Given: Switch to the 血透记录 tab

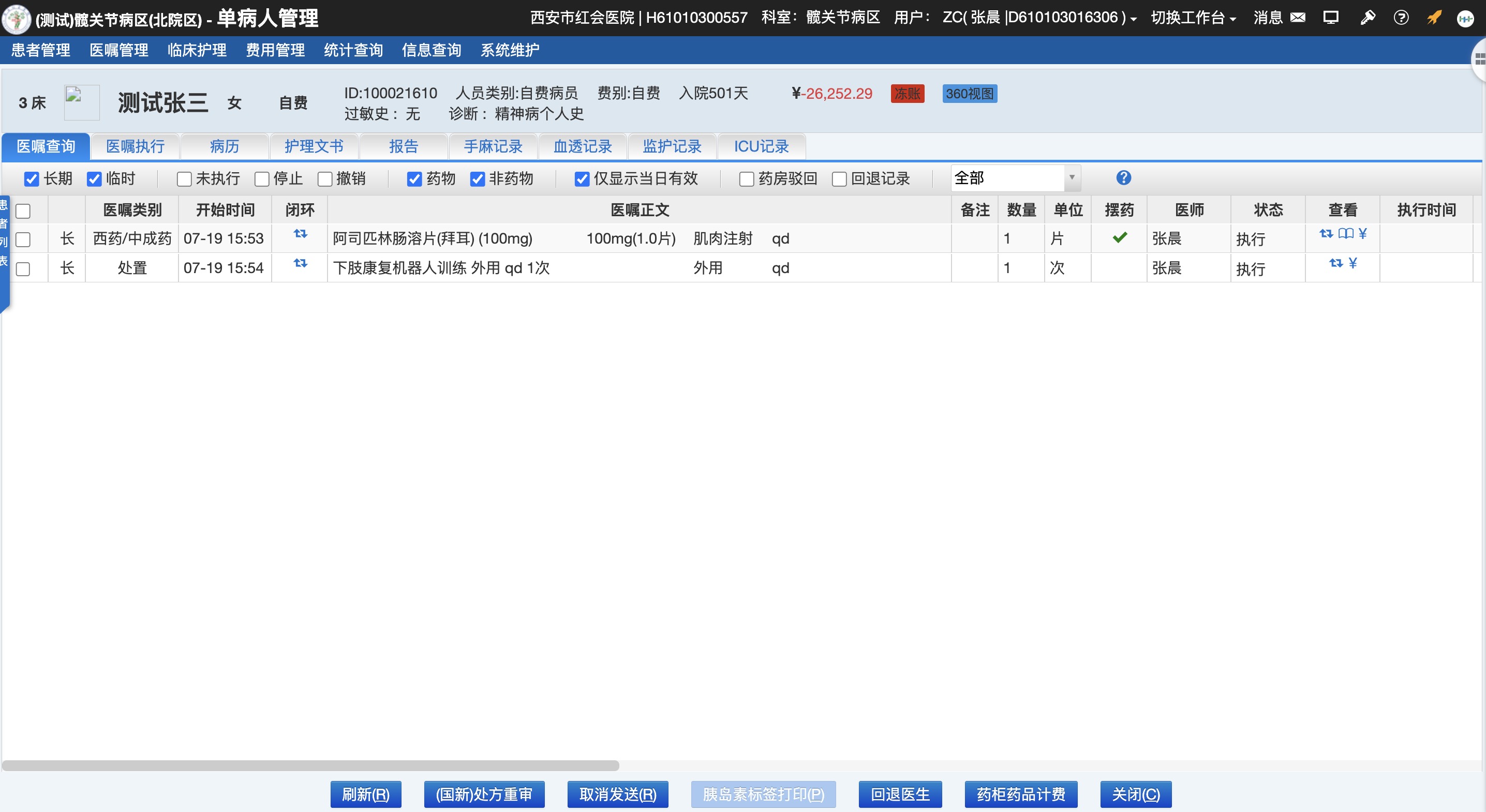Looking at the screenshot, I should [x=583, y=146].
